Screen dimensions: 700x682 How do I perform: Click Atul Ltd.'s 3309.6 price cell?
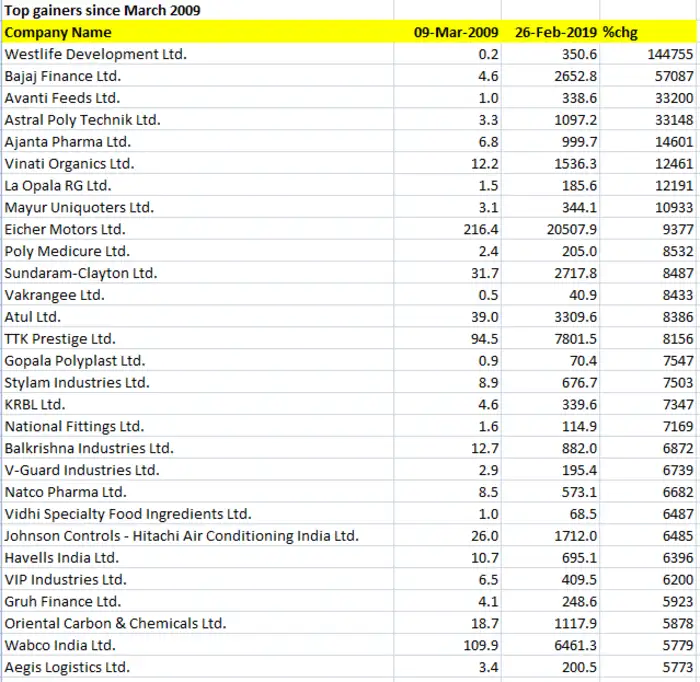[574, 317]
